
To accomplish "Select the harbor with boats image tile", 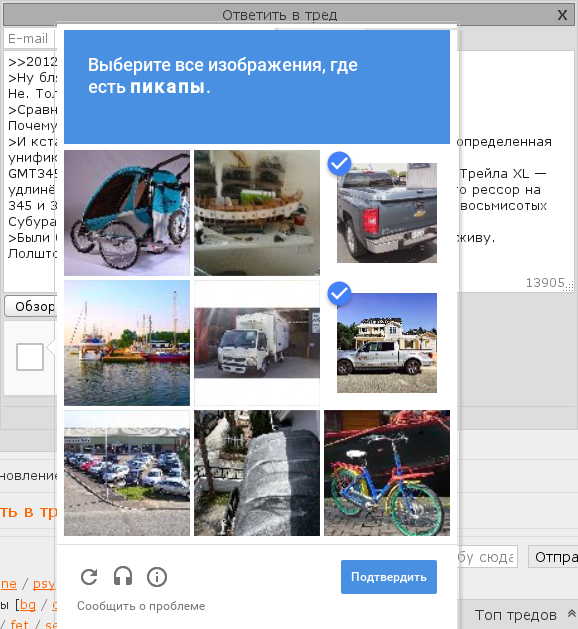I will [127, 343].
